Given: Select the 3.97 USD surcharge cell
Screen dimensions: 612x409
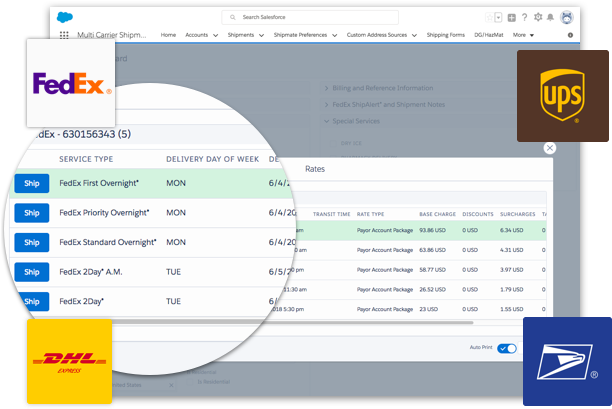Looking at the screenshot, I should [512, 270].
